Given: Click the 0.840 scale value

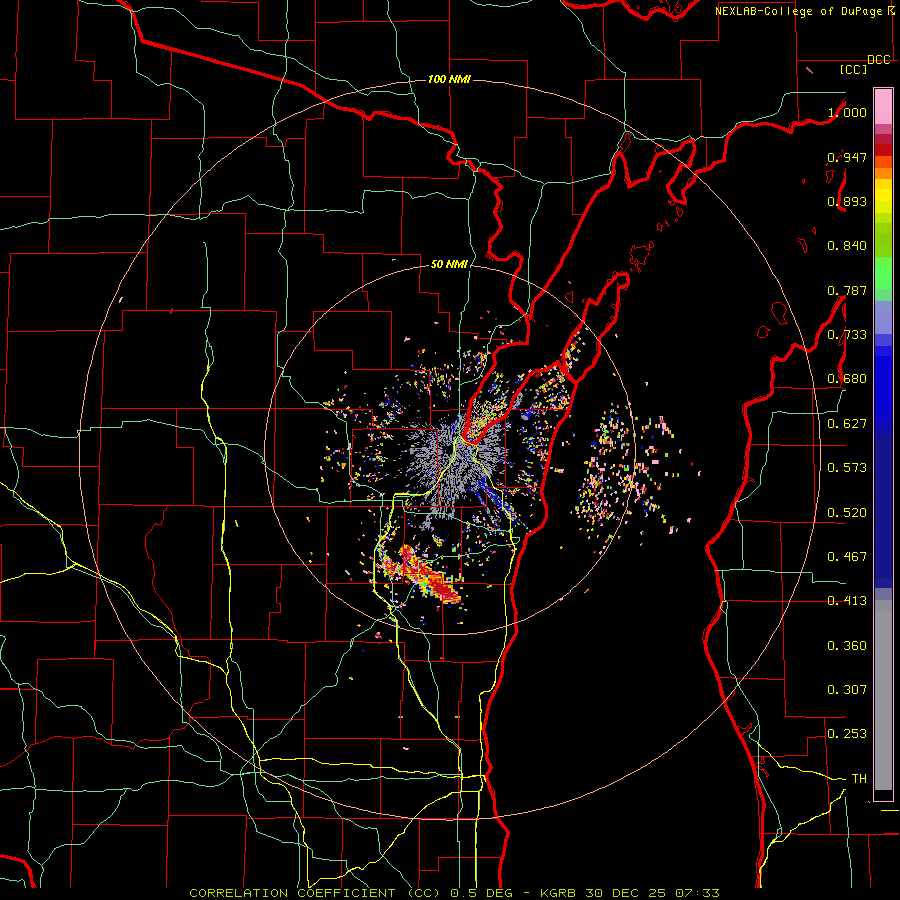Looking at the screenshot, I should pyautogui.click(x=847, y=245).
